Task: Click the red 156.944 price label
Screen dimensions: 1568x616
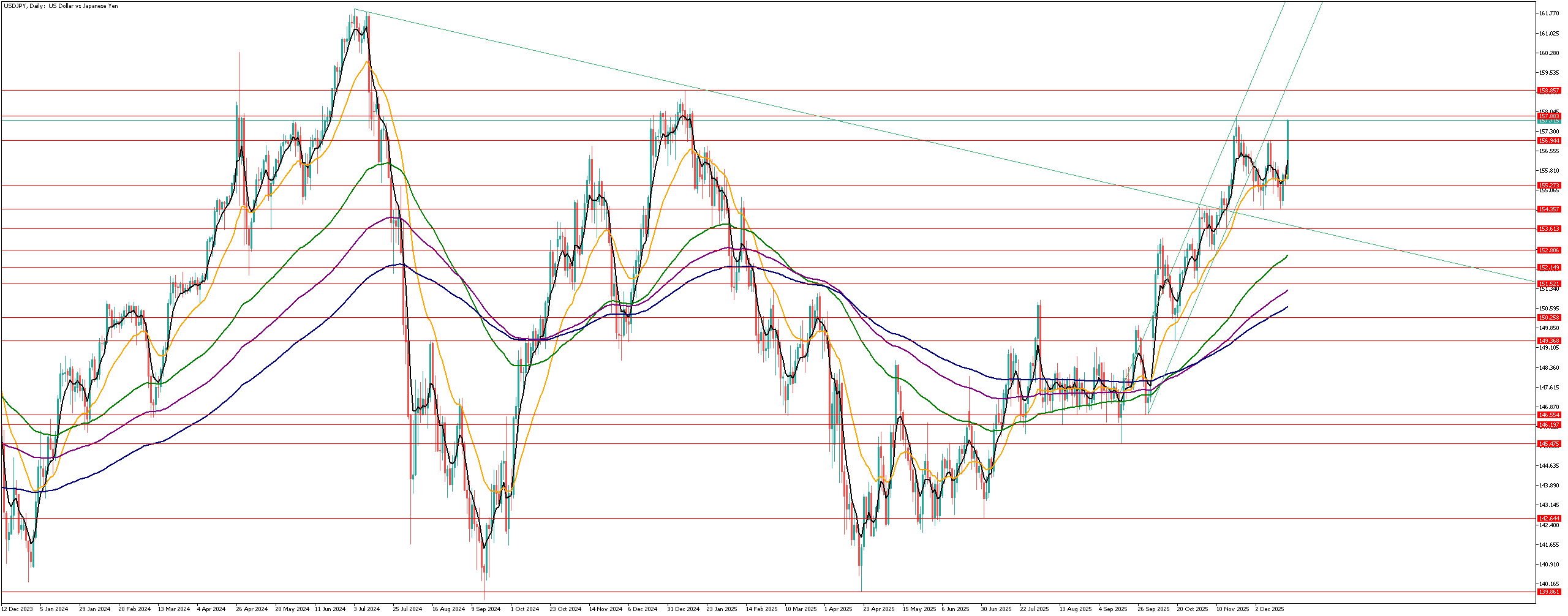Action: pyautogui.click(x=1549, y=141)
